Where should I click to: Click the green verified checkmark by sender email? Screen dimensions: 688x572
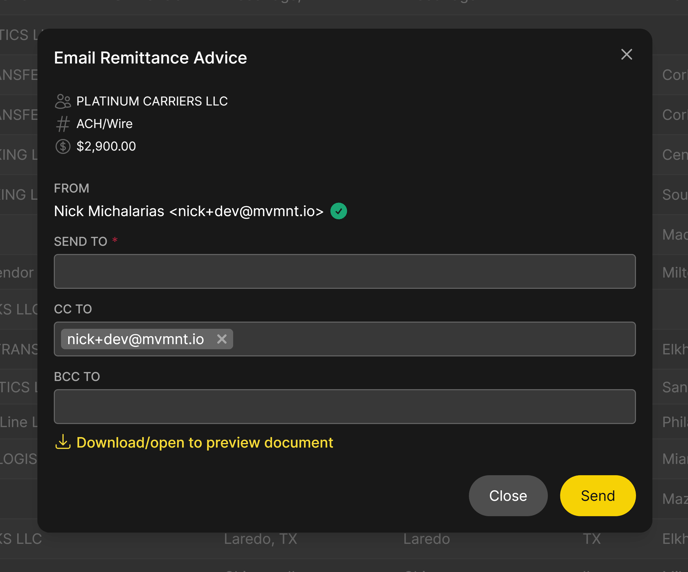[x=338, y=211]
